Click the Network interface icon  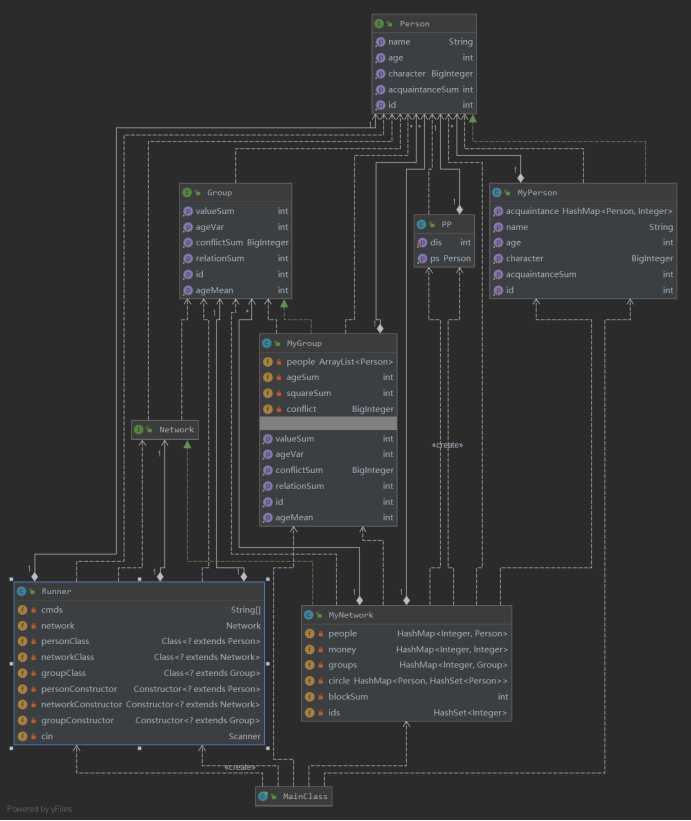pyautogui.click(x=140, y=429)
